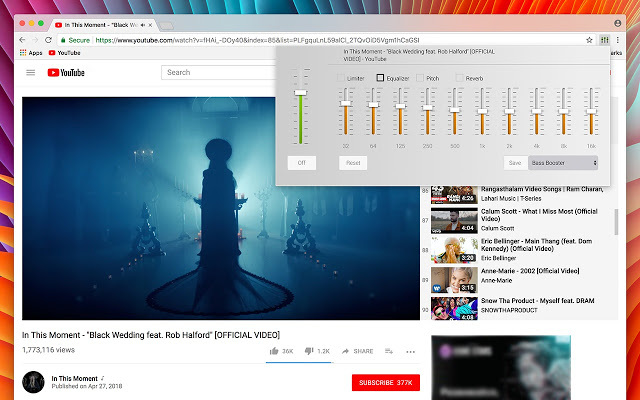Image resolution: width=640 pixels, height=400 pixels.
Task: Bookmark page with the star icon
Action: tap(589, 40)
